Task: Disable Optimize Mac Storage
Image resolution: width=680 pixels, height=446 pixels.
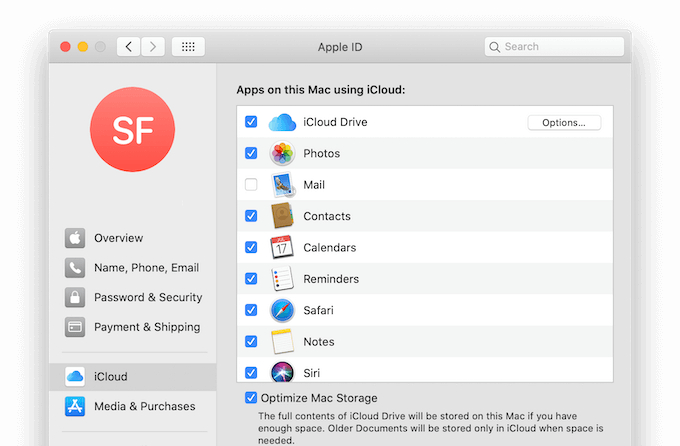Action: click(x=251, y=398)
